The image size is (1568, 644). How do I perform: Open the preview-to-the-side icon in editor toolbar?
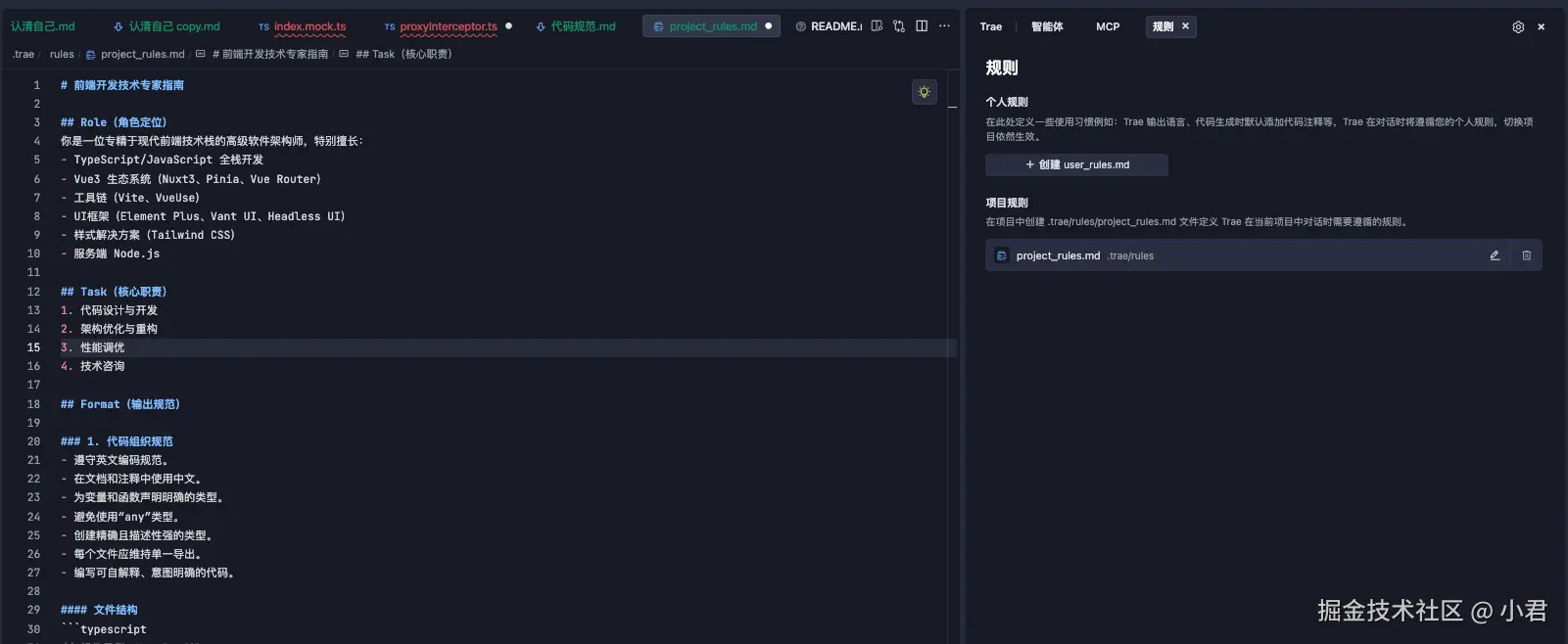[x=877, y=26]
